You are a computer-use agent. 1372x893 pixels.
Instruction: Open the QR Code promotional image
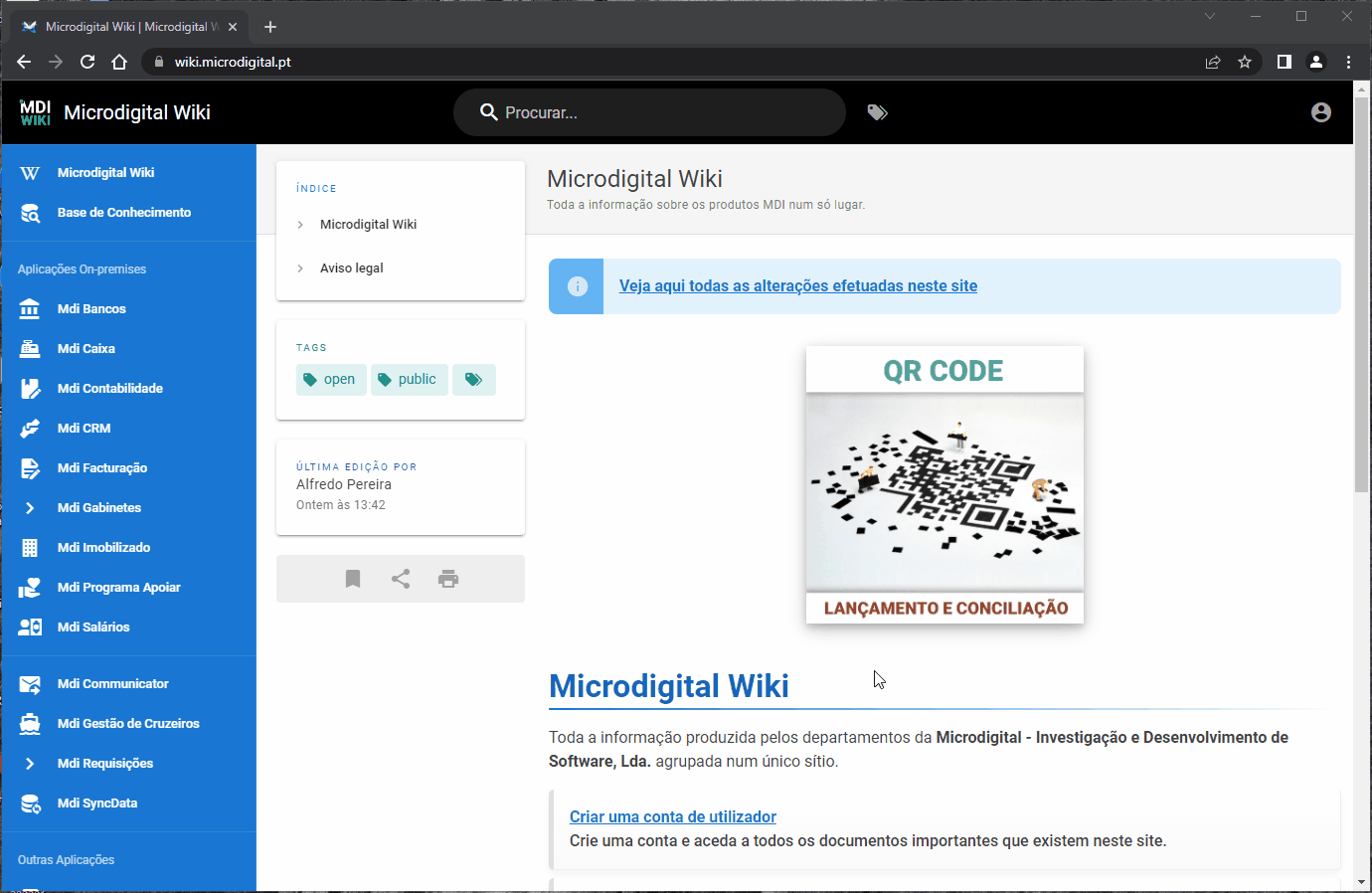(x=944, y=485)
